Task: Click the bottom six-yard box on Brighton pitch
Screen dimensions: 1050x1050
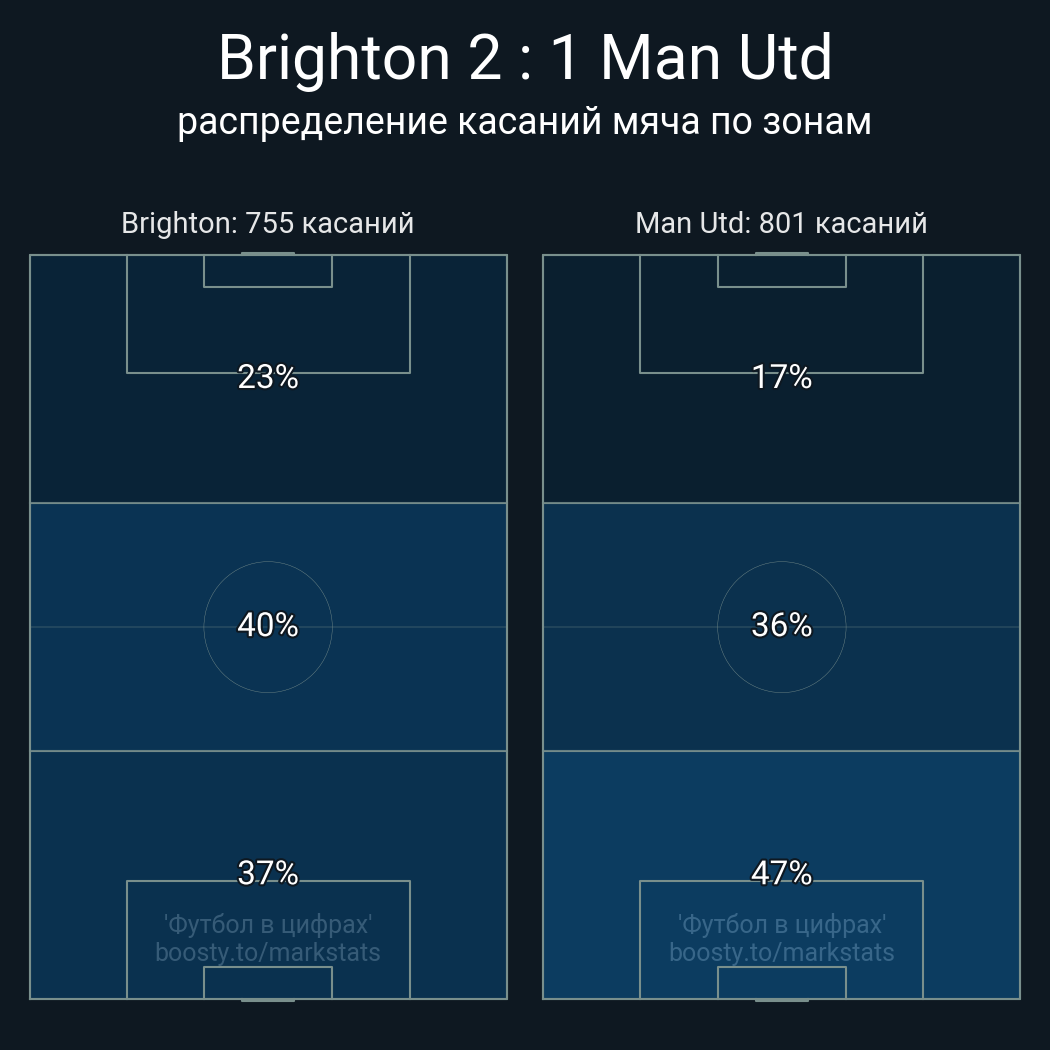Action: pos(268,982)
